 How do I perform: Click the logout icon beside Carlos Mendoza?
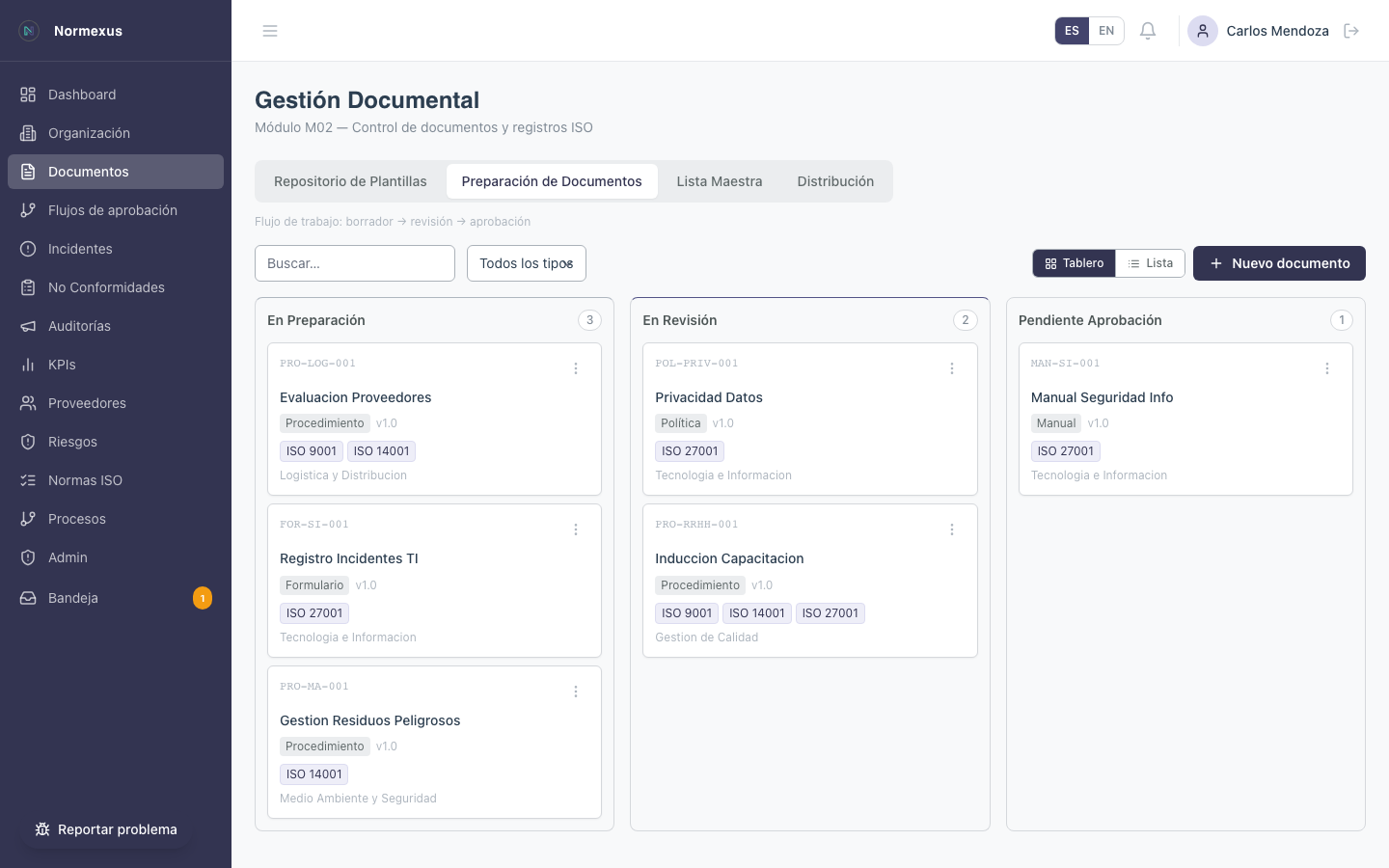(x=1351, y=31)
